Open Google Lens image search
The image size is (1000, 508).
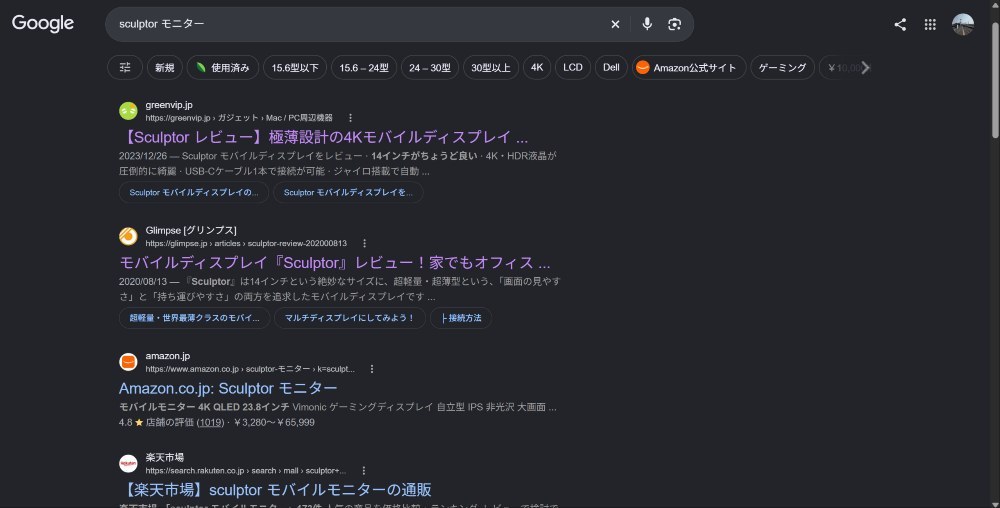(x=674, y=24)
